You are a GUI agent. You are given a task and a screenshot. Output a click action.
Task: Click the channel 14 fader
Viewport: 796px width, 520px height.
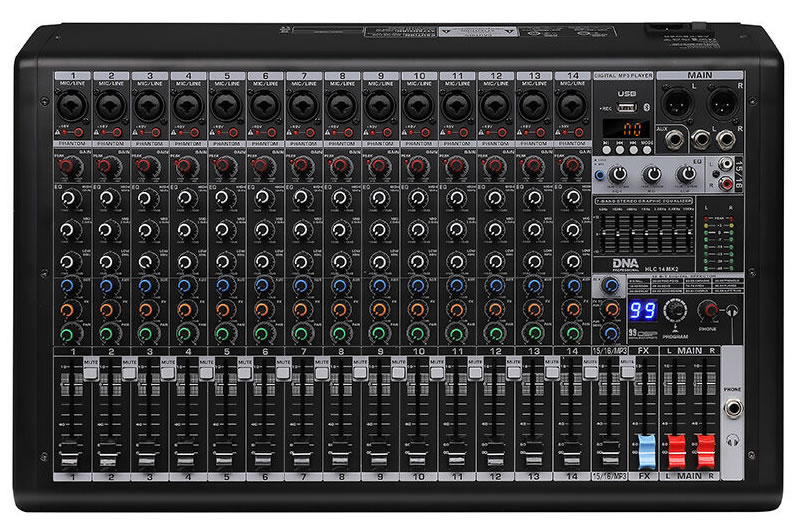click(x=571, y=453)
